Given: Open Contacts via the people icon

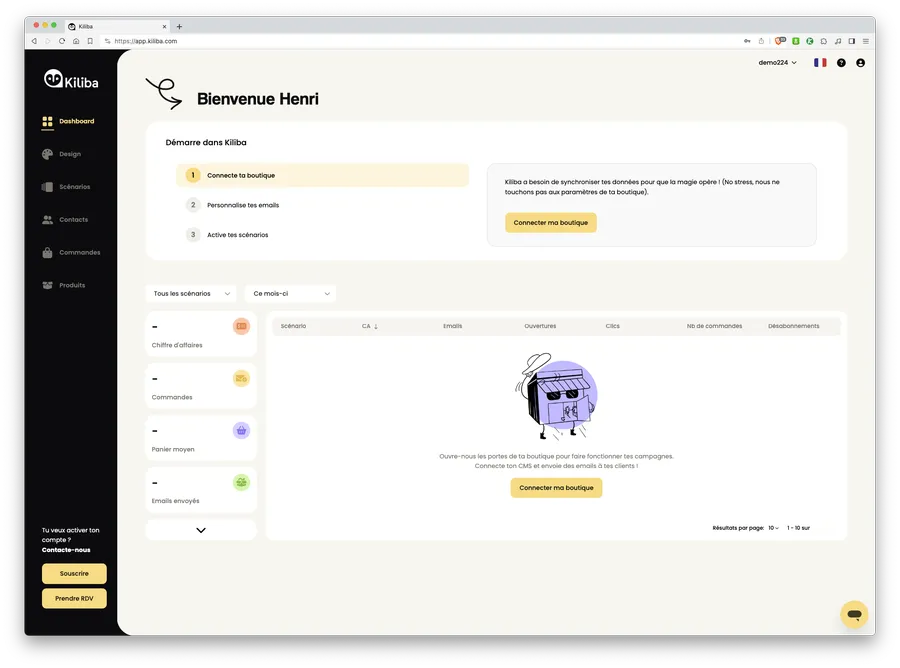Looking at the screenshot, I should coord(46,219).
